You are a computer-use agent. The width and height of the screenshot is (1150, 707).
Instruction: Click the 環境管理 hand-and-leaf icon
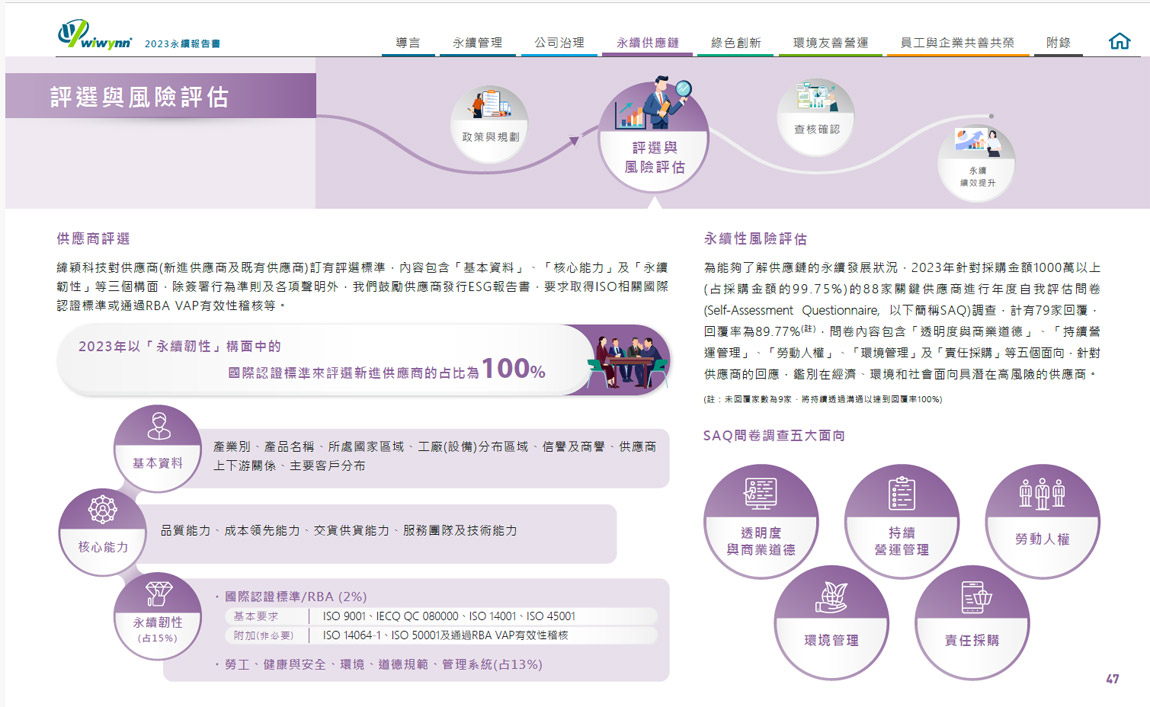(x=831, y=595)
